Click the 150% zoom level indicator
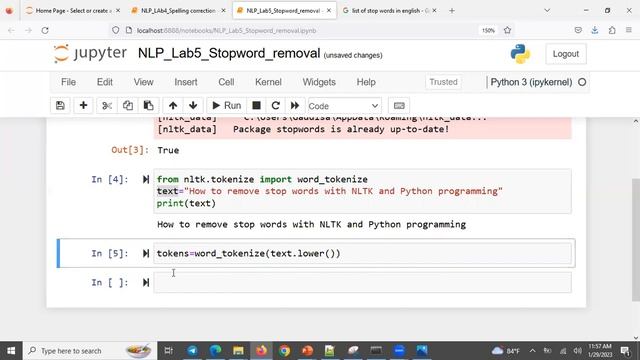Screen dimensions: 640x360 [x=488, y=30]
